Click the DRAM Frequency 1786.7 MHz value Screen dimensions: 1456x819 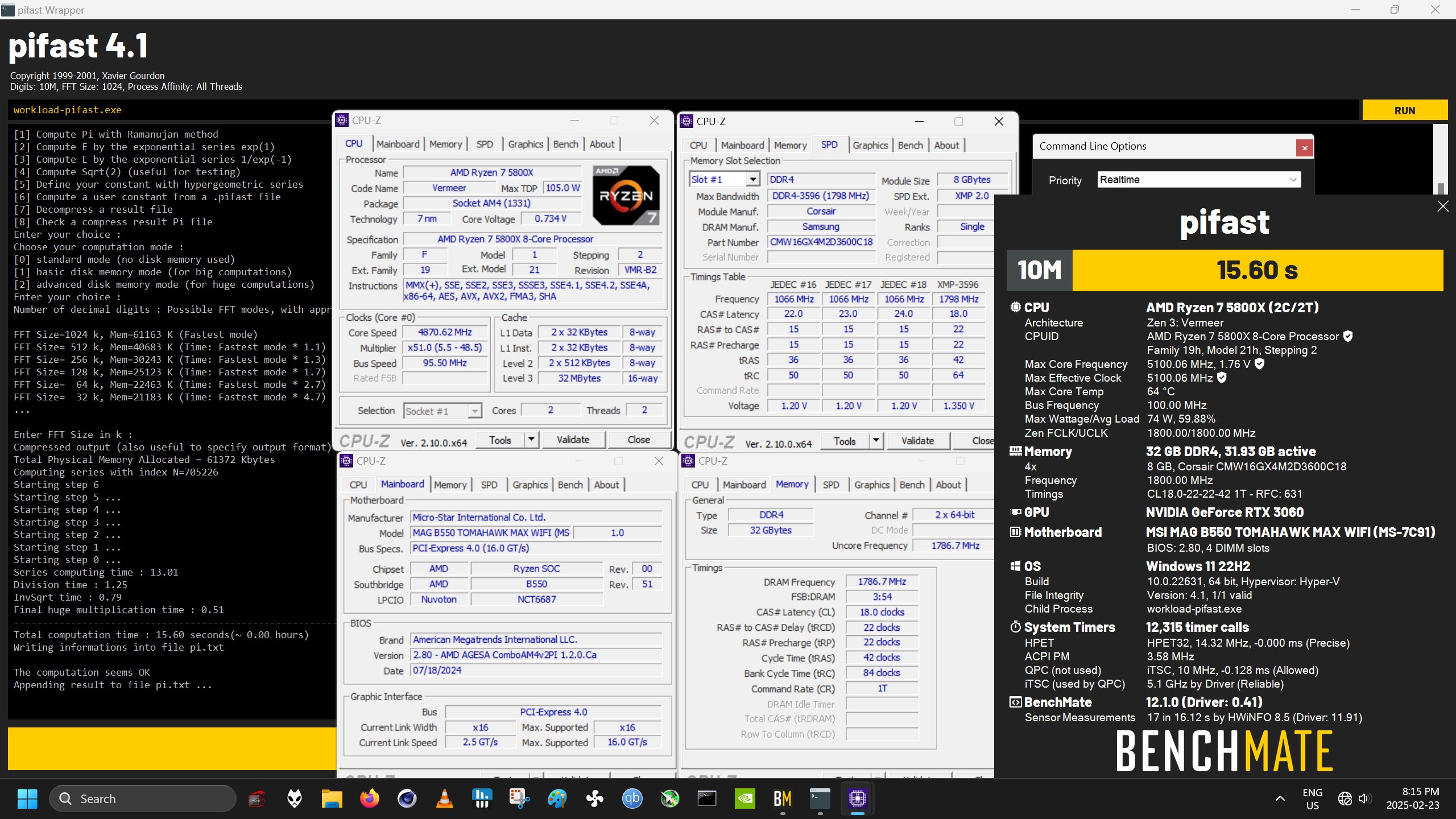coord(882,581)
